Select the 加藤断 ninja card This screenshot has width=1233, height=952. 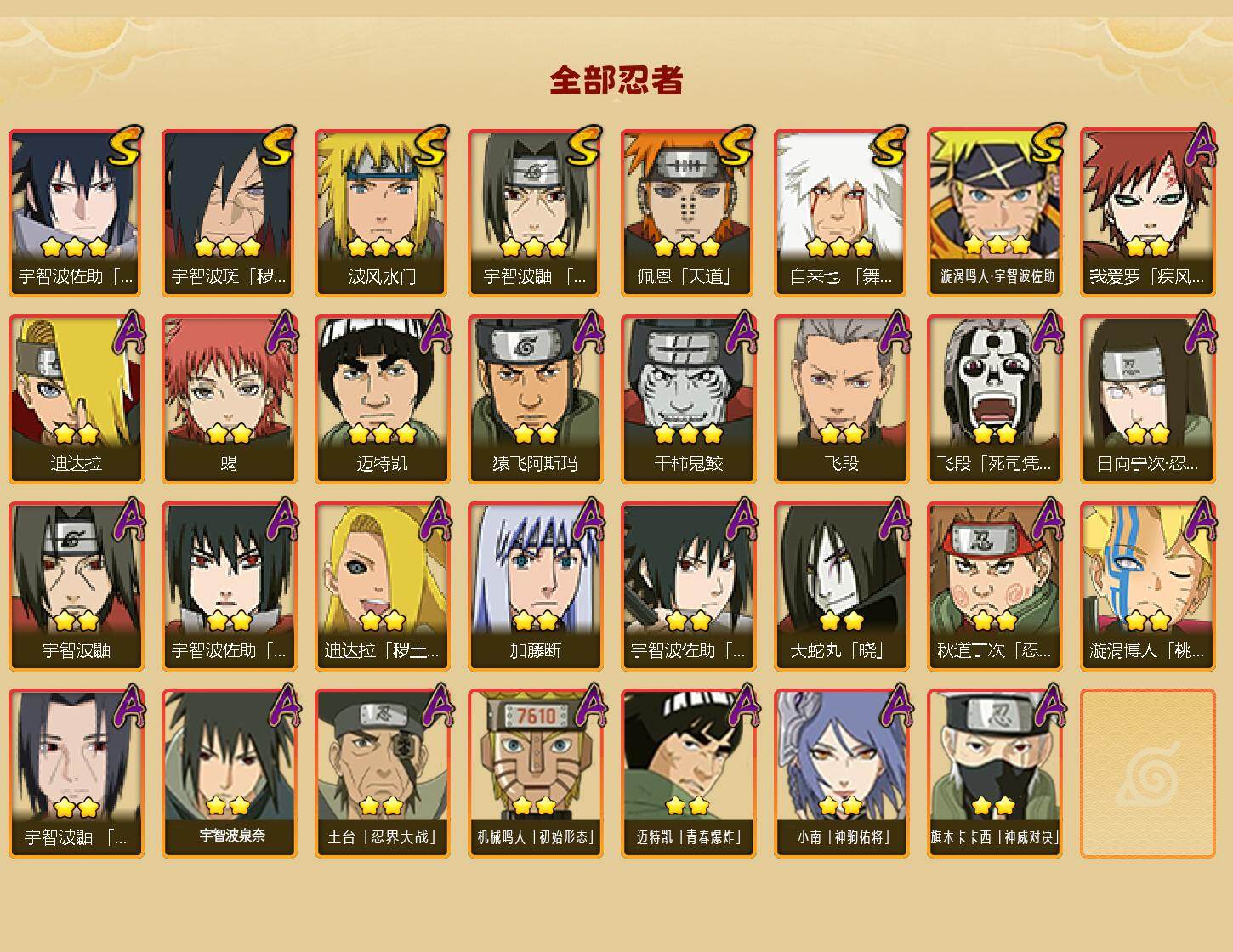(x=535, y=586)
